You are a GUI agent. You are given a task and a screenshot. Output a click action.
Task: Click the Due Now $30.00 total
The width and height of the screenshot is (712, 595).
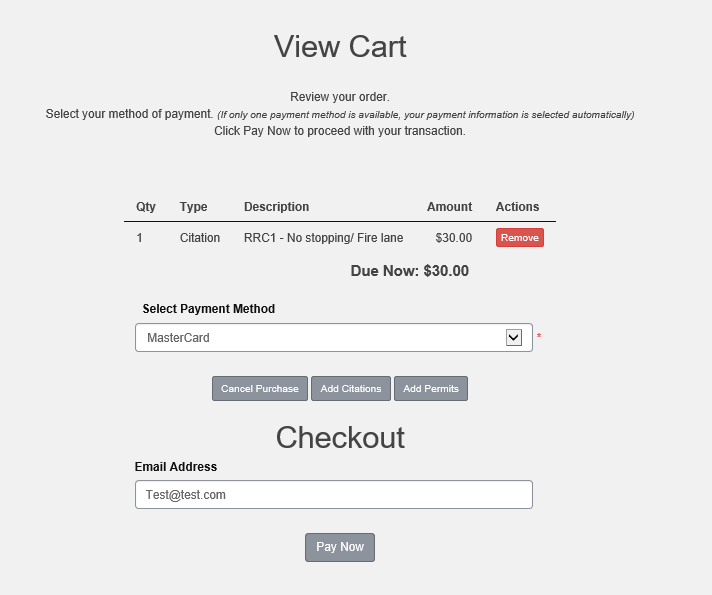pyautogui.click(x=410, y=271)
